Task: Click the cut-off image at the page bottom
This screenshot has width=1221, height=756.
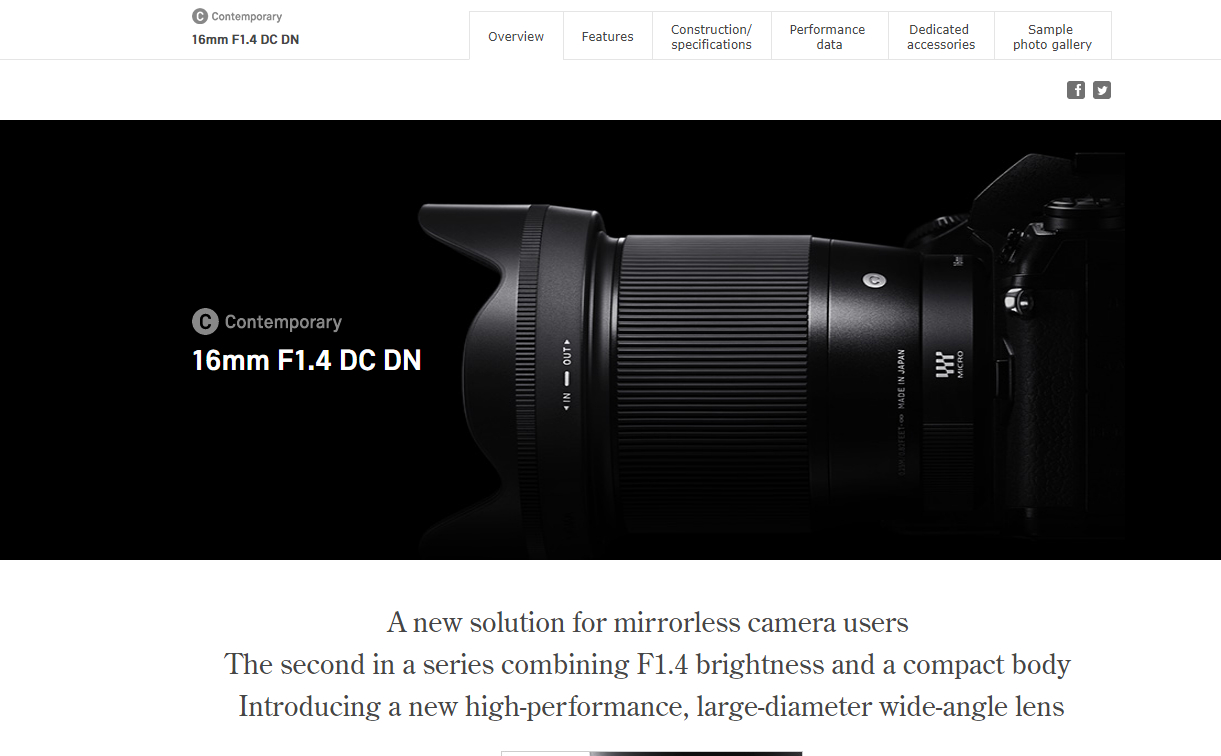Action: pyautogui.click(x=651, y=753)
